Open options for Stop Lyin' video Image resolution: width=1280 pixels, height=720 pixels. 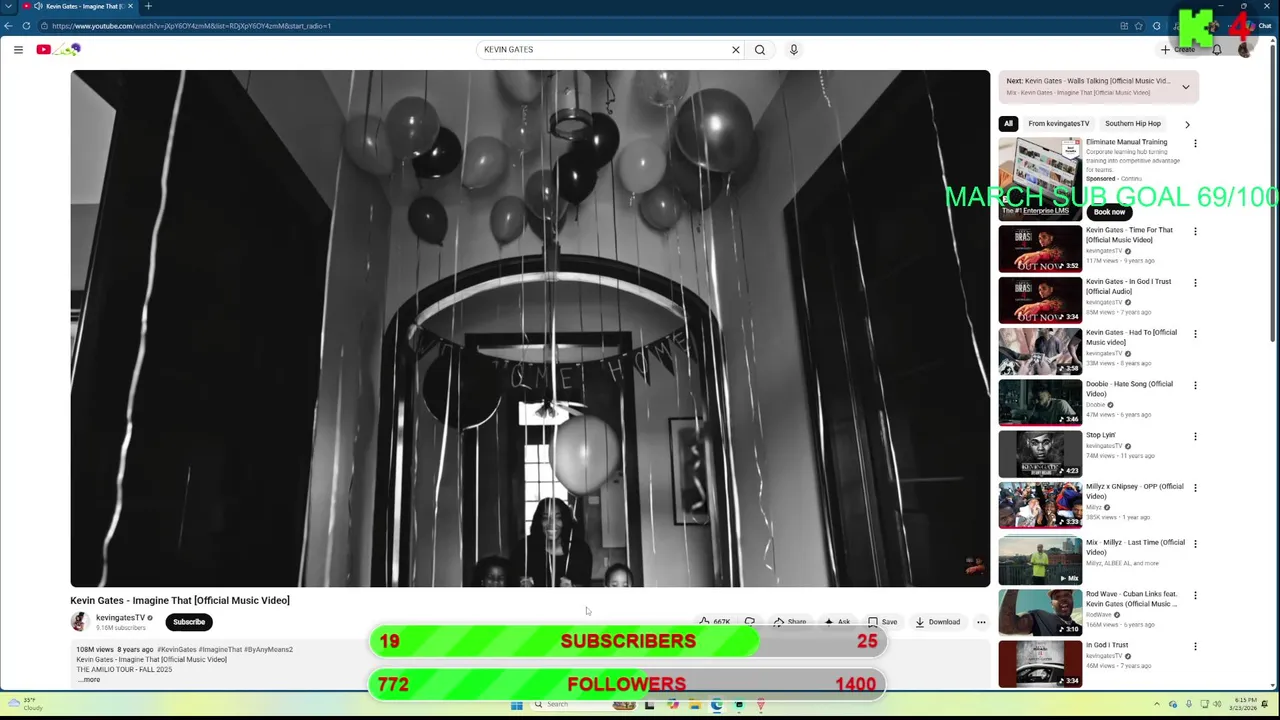pyautogui.click(x=1195, y=437)
